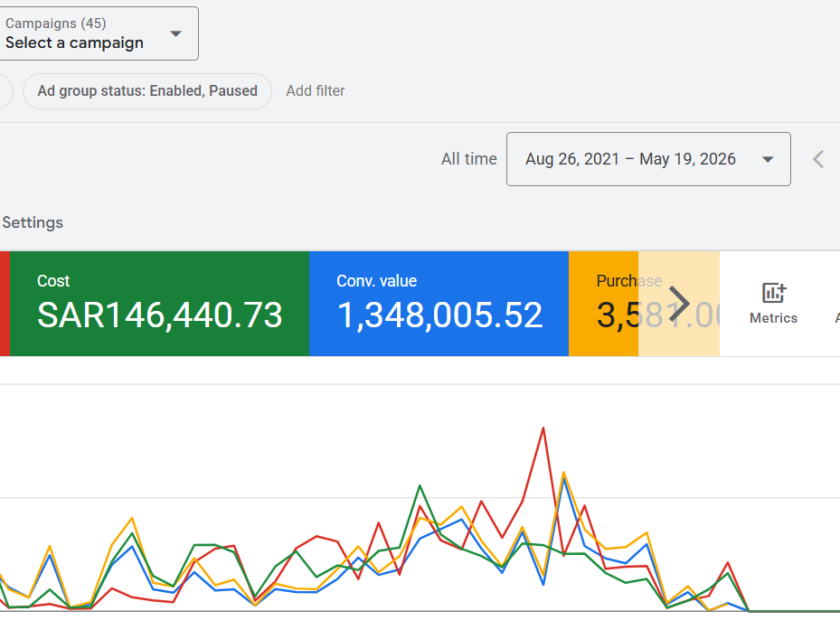The image size is (840, 630).
Task: Click the next metrics chevron arrow
Action: [679, 304]
